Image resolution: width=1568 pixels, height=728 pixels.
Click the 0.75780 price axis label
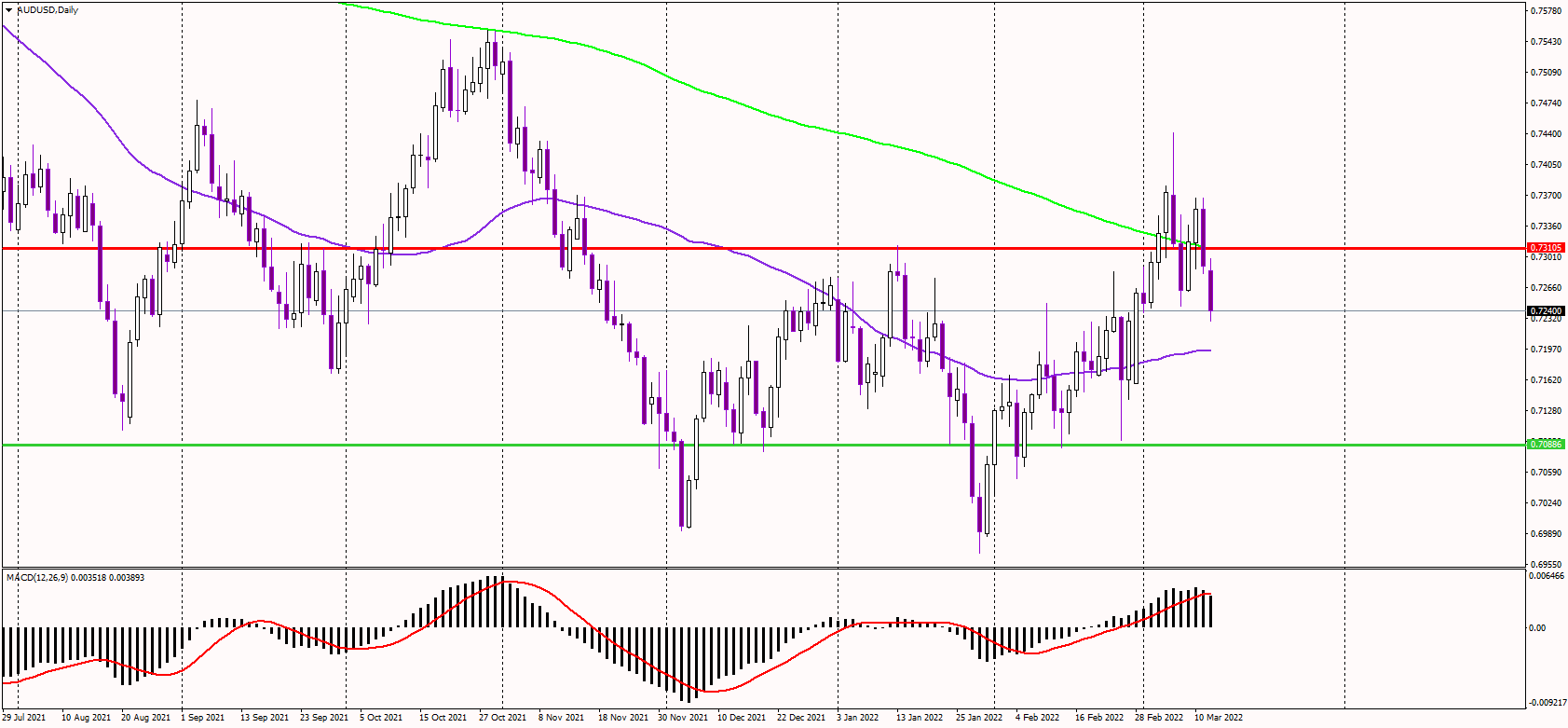(1547, 11)
